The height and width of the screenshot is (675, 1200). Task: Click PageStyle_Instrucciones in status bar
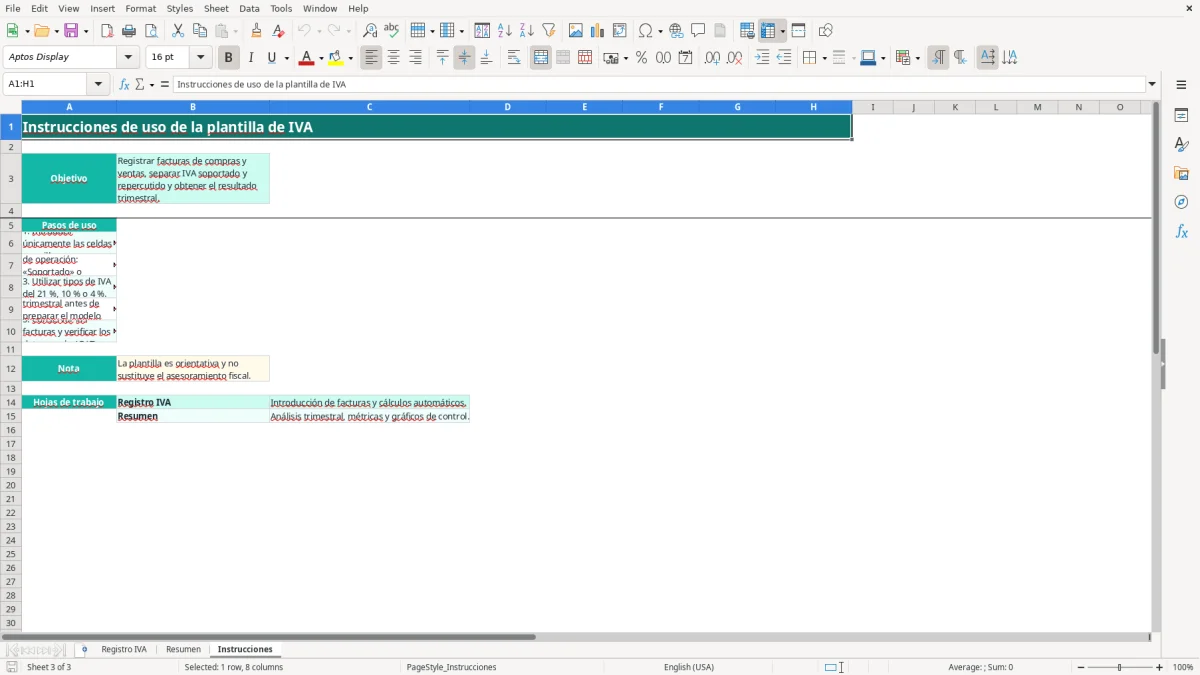pyautogui.click(x=451, y=667)
